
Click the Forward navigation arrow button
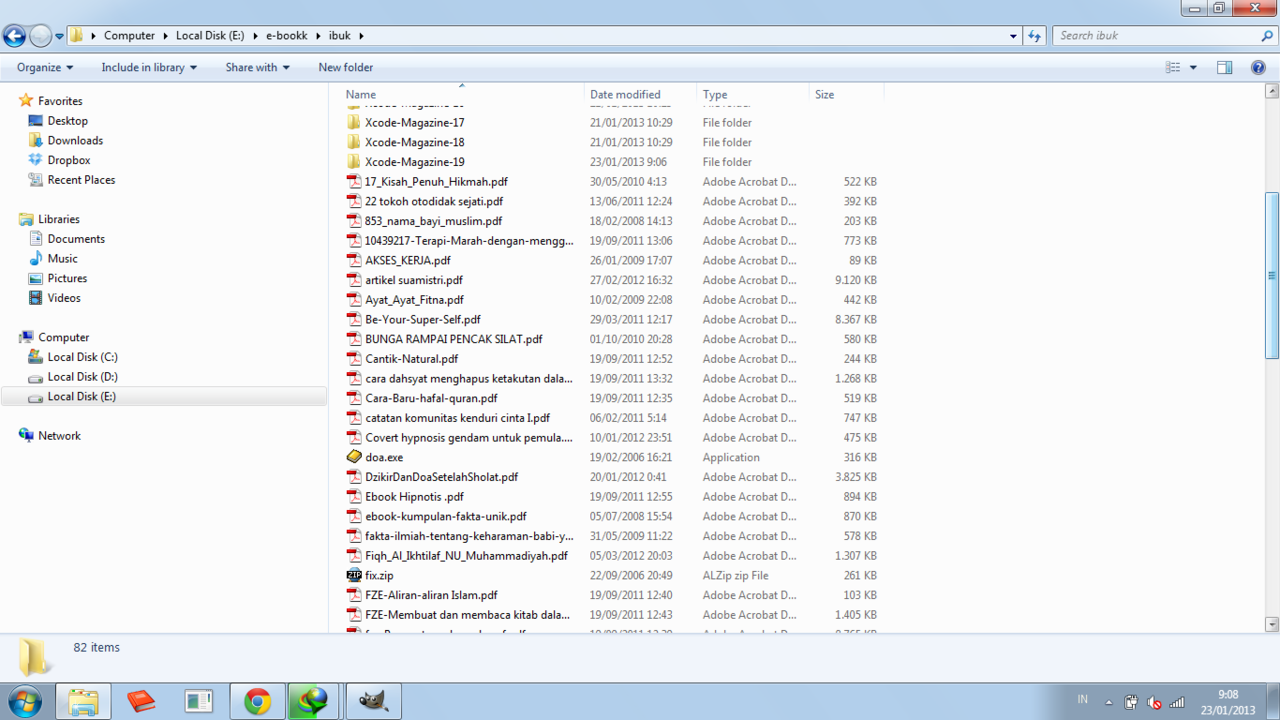(x=40, y=36)
